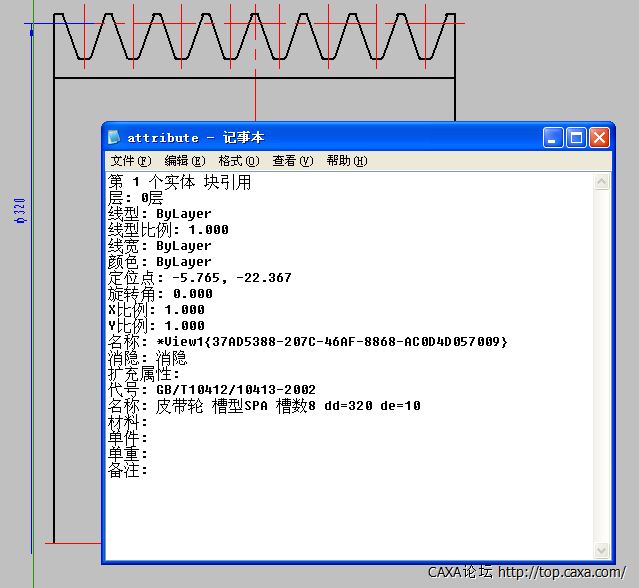Click the Notepad icon in title bar

point(115,138)
